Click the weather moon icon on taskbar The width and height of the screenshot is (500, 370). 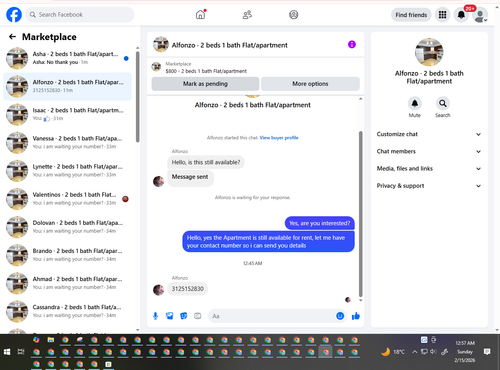[x=386, y=351]
